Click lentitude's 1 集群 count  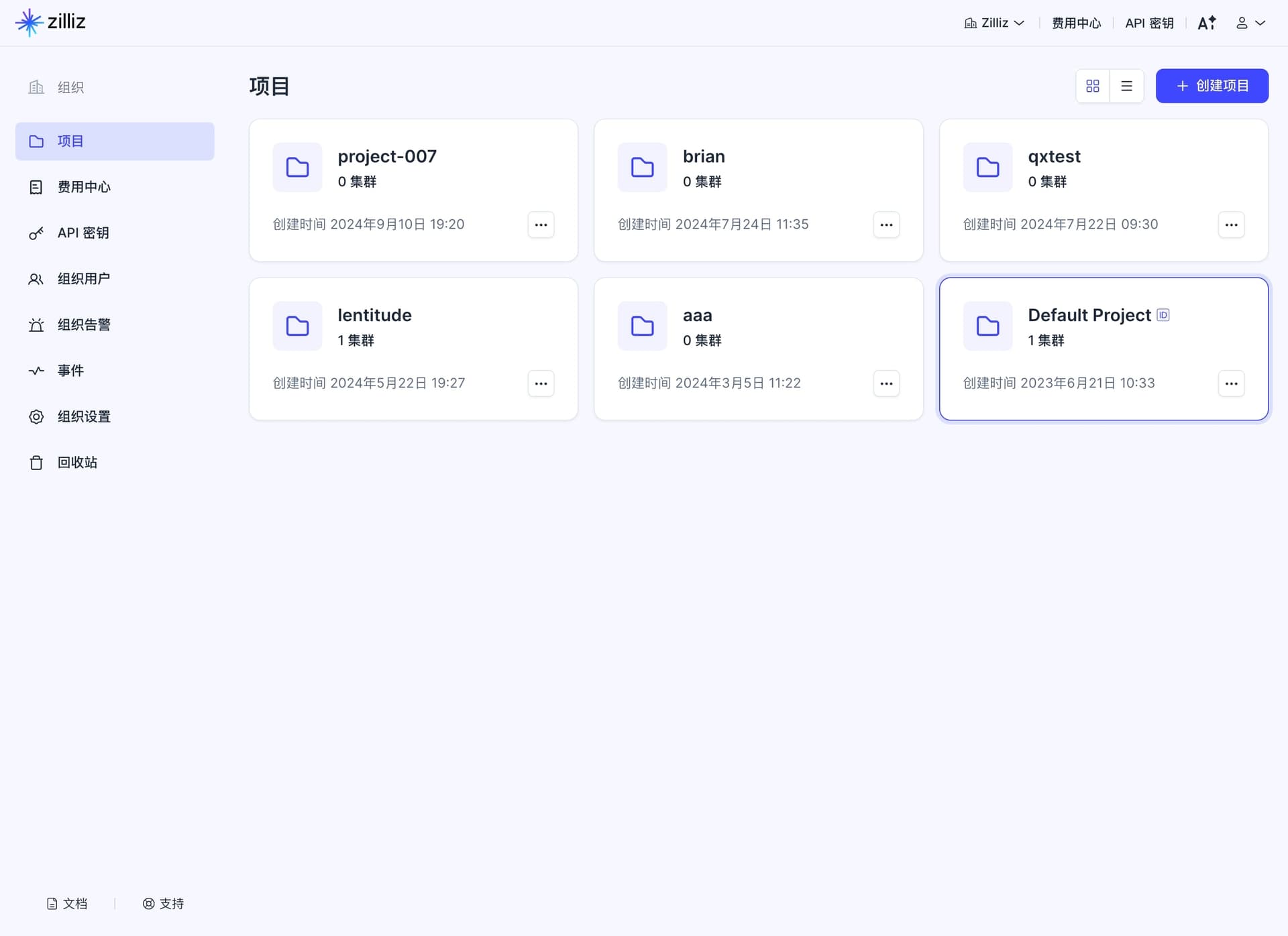[356, 341]
